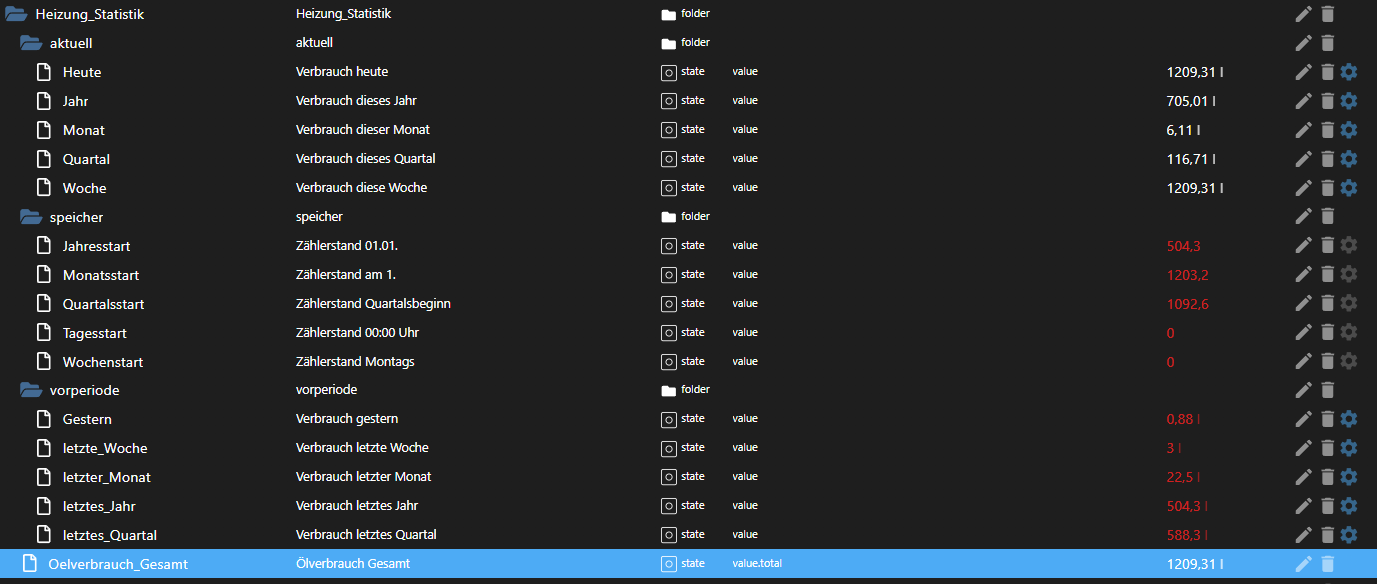This screenshot has width=1377, height=584.
Task: Select the Quartalsstart tree row
Action: 688,303
